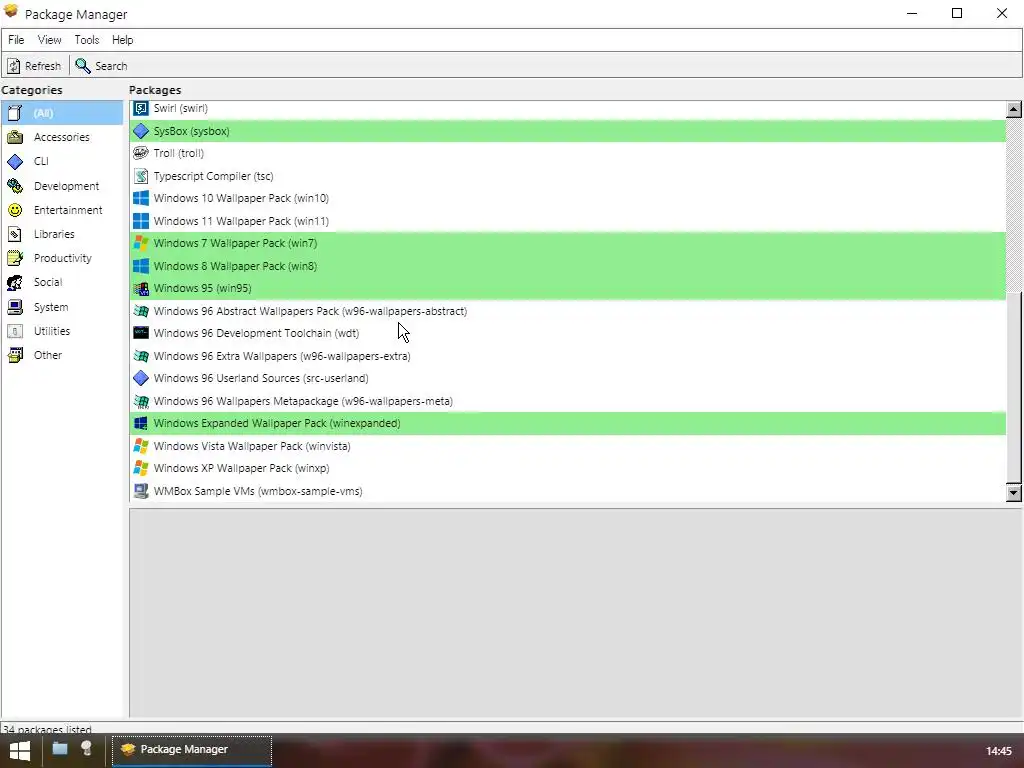1024x768 pixels.
Task: Select the Development category icon
Action: [x=15, y=186]
